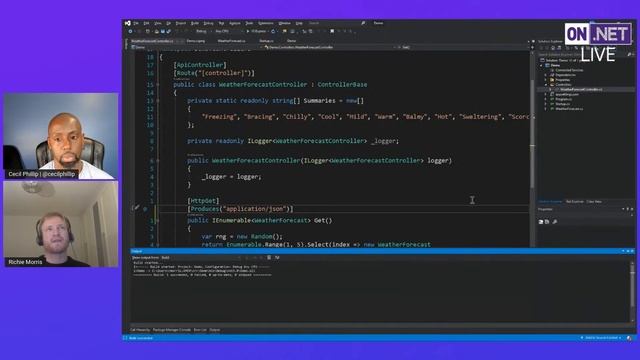Click the Visual Studio search box

point(337,23)
